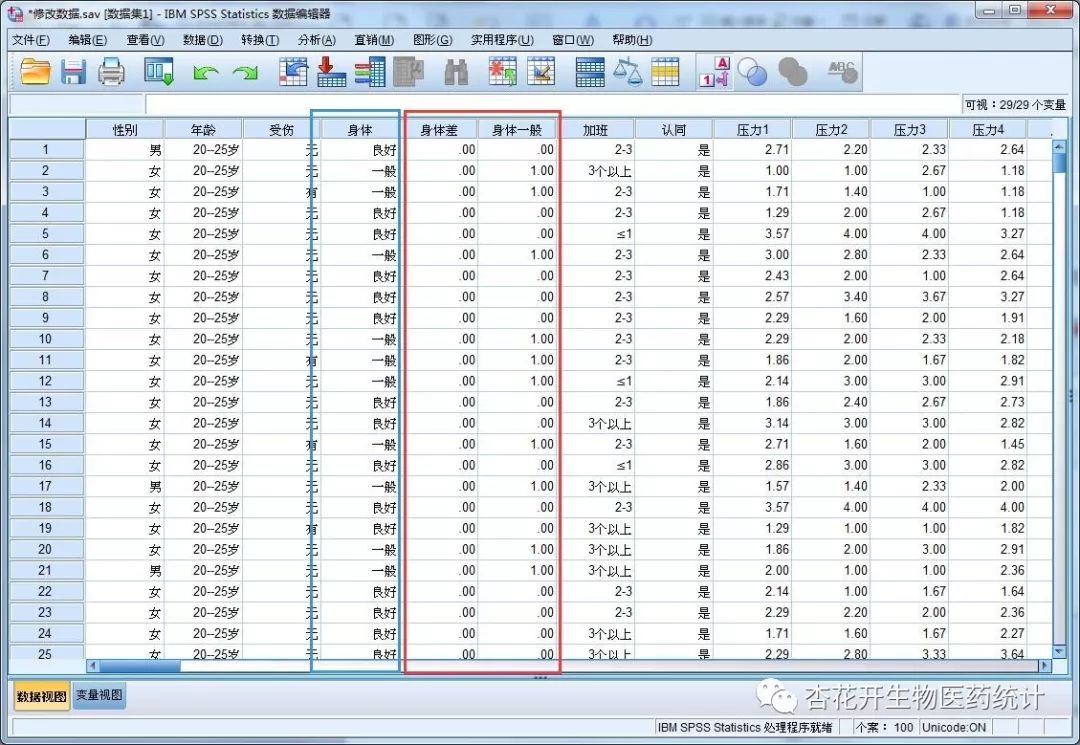Switch to the 变量视图 tab
Viewport: 1080px width, 745px height.
pos(98,695)
